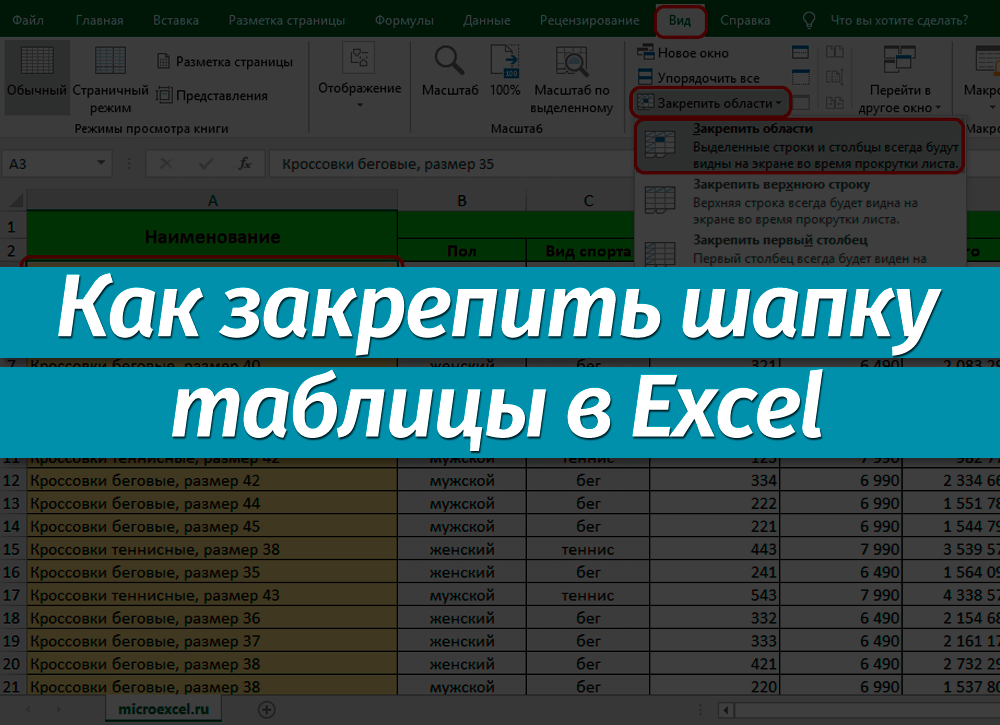Viewport: 1000px width, 725px height.
Task: Click the synchronous scrolling icon
Action: coord(835,77)
